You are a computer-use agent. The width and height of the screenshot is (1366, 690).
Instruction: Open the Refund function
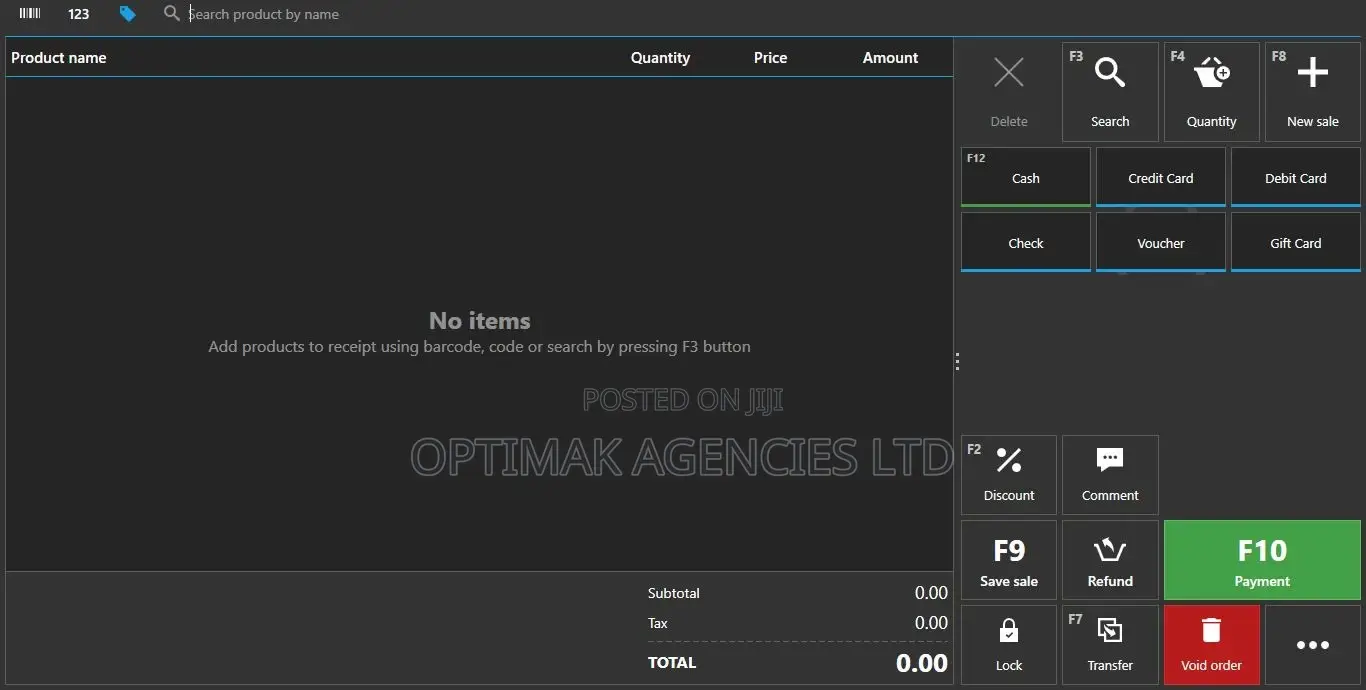pos(1110,559)
